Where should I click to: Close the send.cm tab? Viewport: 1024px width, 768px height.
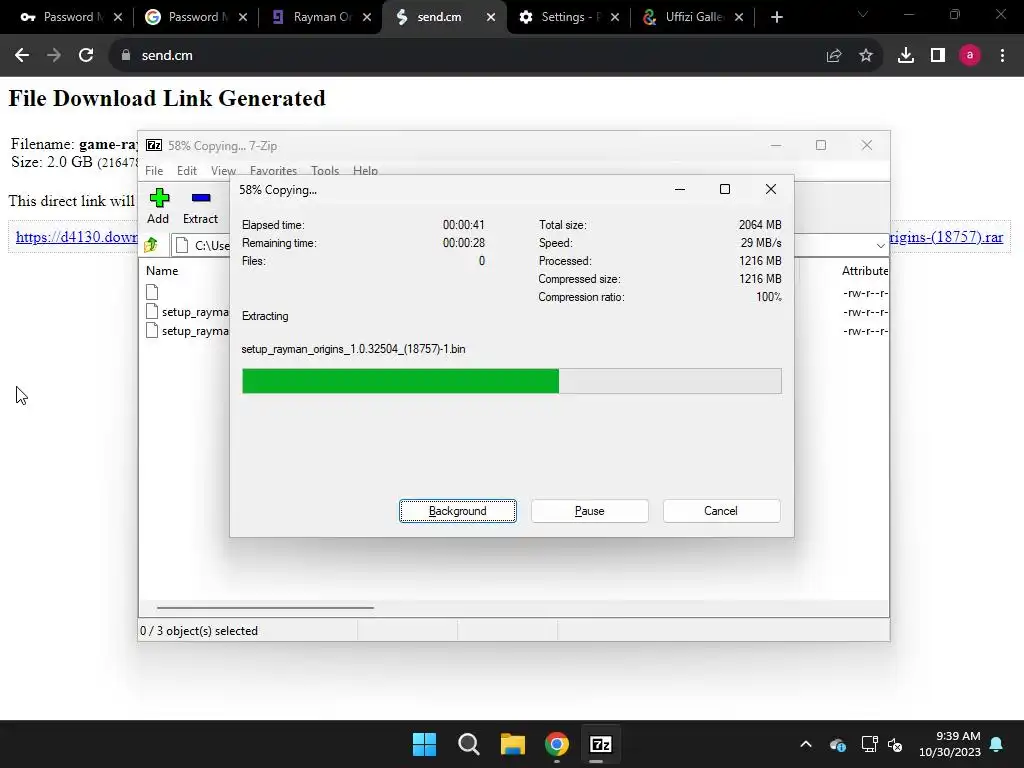coord(490,17)
